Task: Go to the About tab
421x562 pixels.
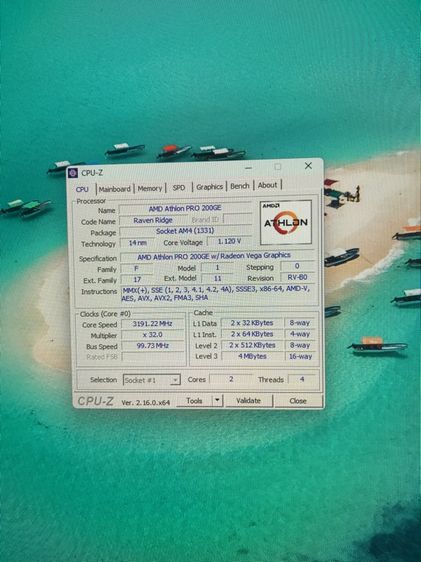Action: click(x=267, y=185)
